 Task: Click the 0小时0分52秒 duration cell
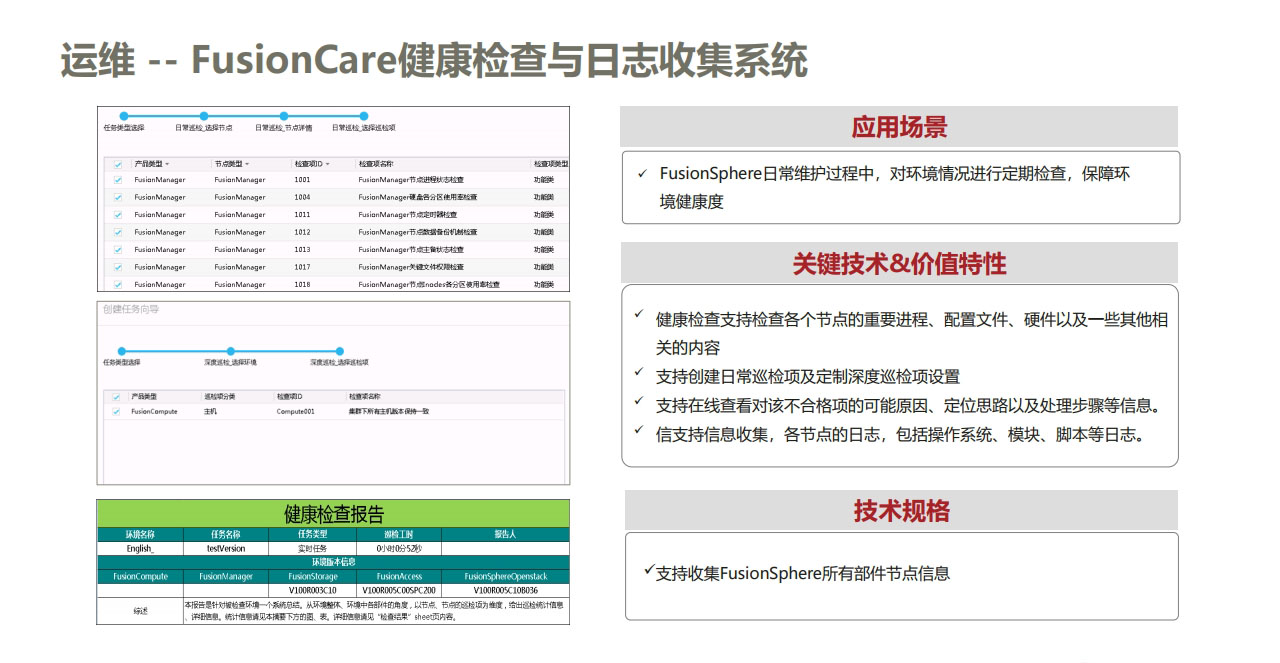click(x=398, y=548)
